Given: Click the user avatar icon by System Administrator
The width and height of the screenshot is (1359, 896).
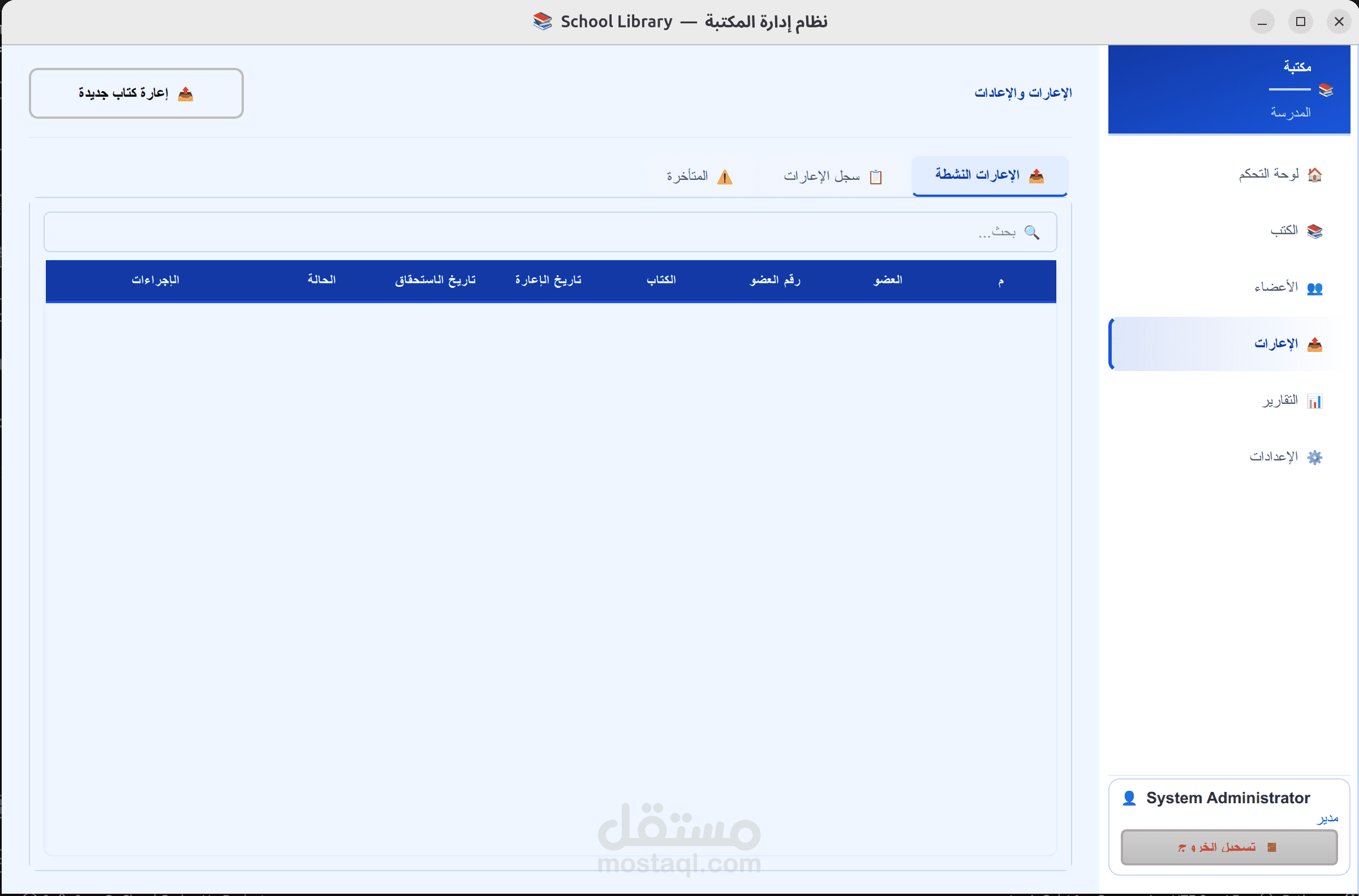Looking at the screenshot, I should click(1129, 798).
